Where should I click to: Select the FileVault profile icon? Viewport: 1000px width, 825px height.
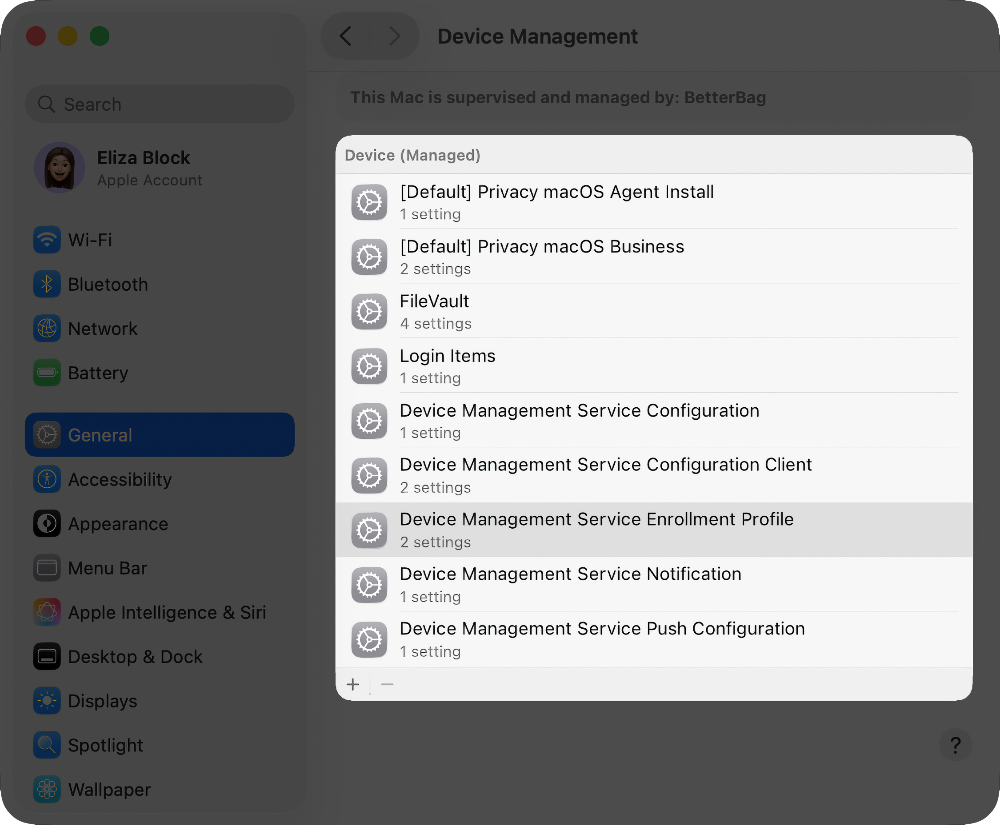pyautogui.click(x=369, y=311)
